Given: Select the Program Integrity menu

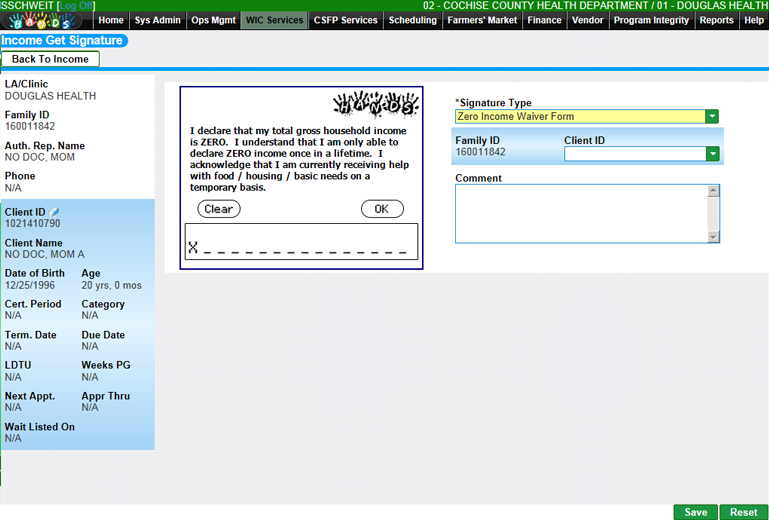Looking at the screenshot, I should pyautogui.click(x=651, y=20).
